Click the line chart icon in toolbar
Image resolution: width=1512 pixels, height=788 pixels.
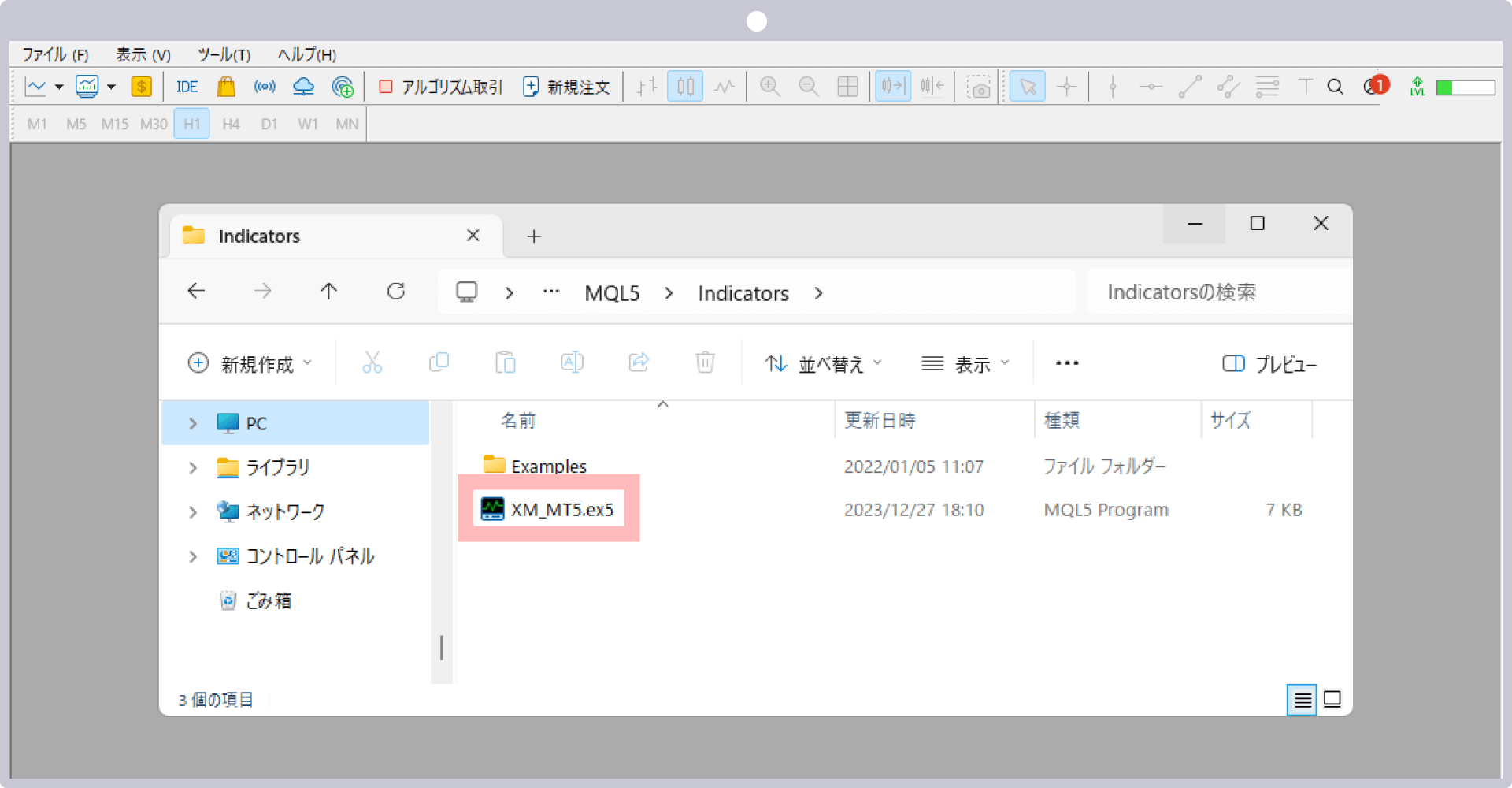pos(35,87)
